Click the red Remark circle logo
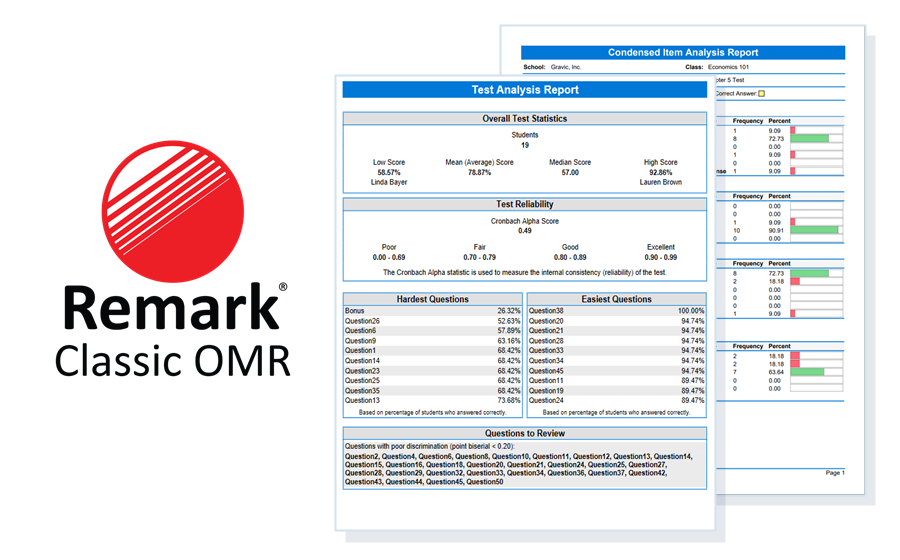The image size is (900, 560). click(173, 212)
